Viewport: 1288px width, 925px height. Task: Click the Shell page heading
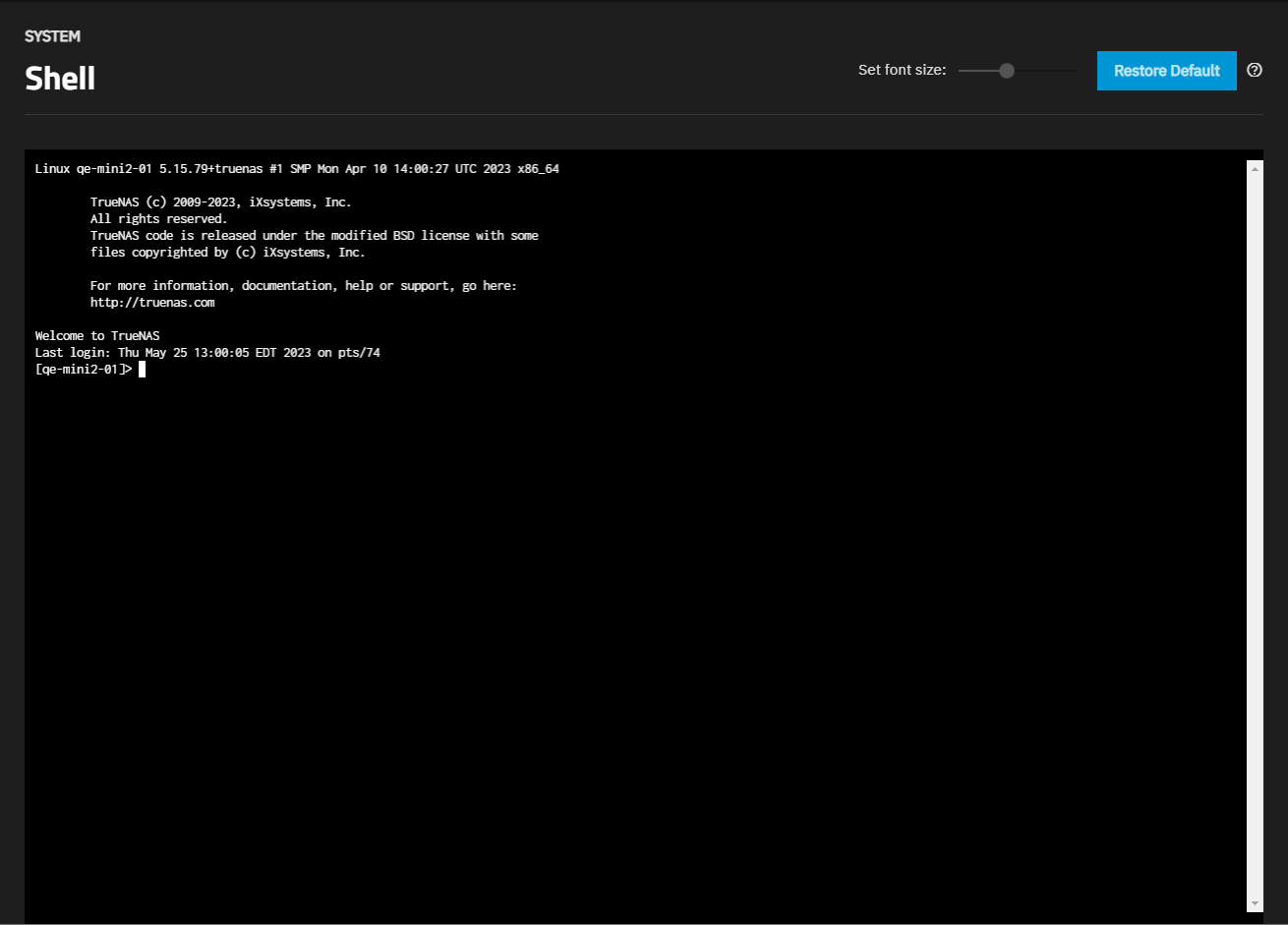60,79
